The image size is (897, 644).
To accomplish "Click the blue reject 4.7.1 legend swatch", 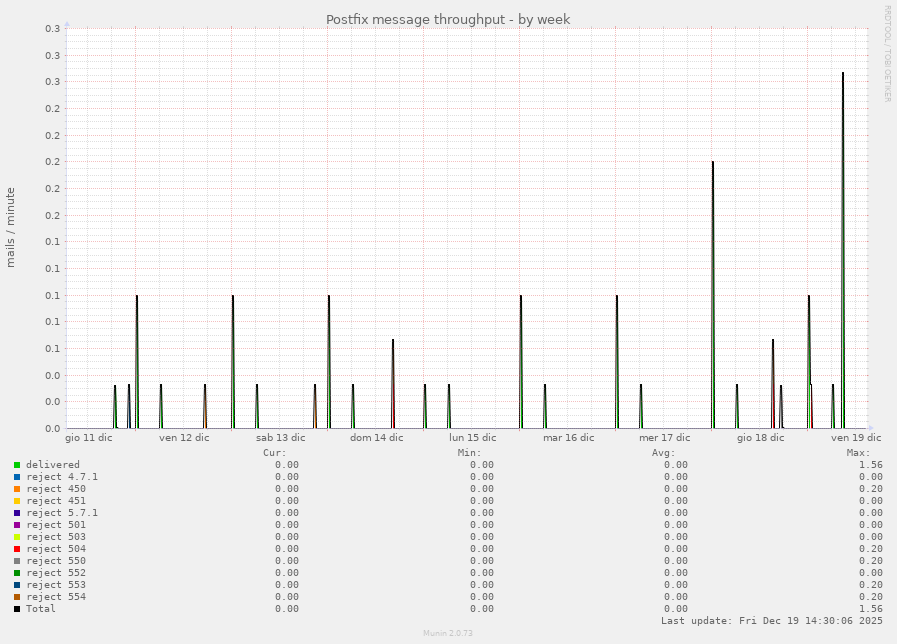I will tap(16, 476).
